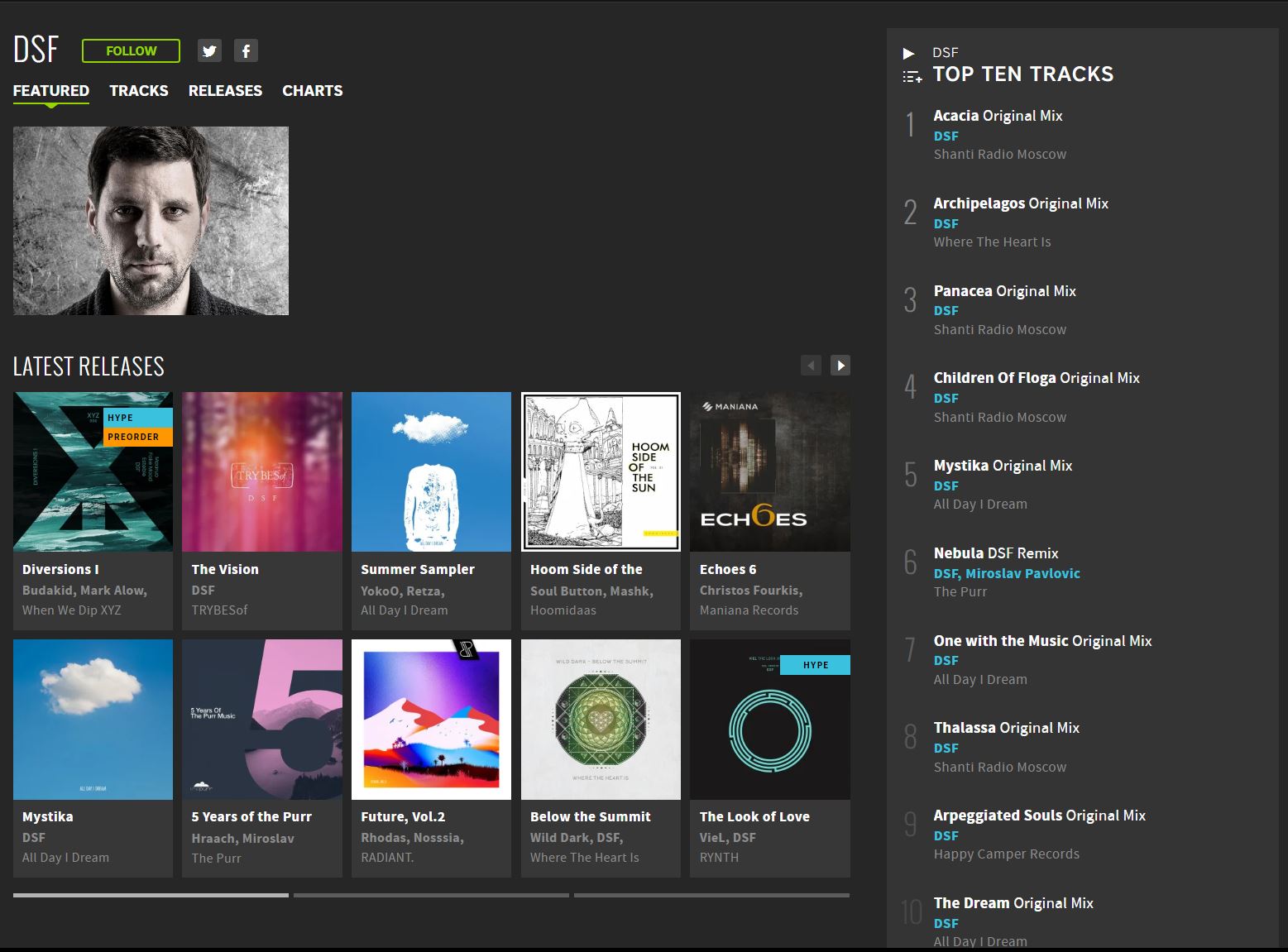
Task: Switch to the Featured tab
Action: (51, 90)
